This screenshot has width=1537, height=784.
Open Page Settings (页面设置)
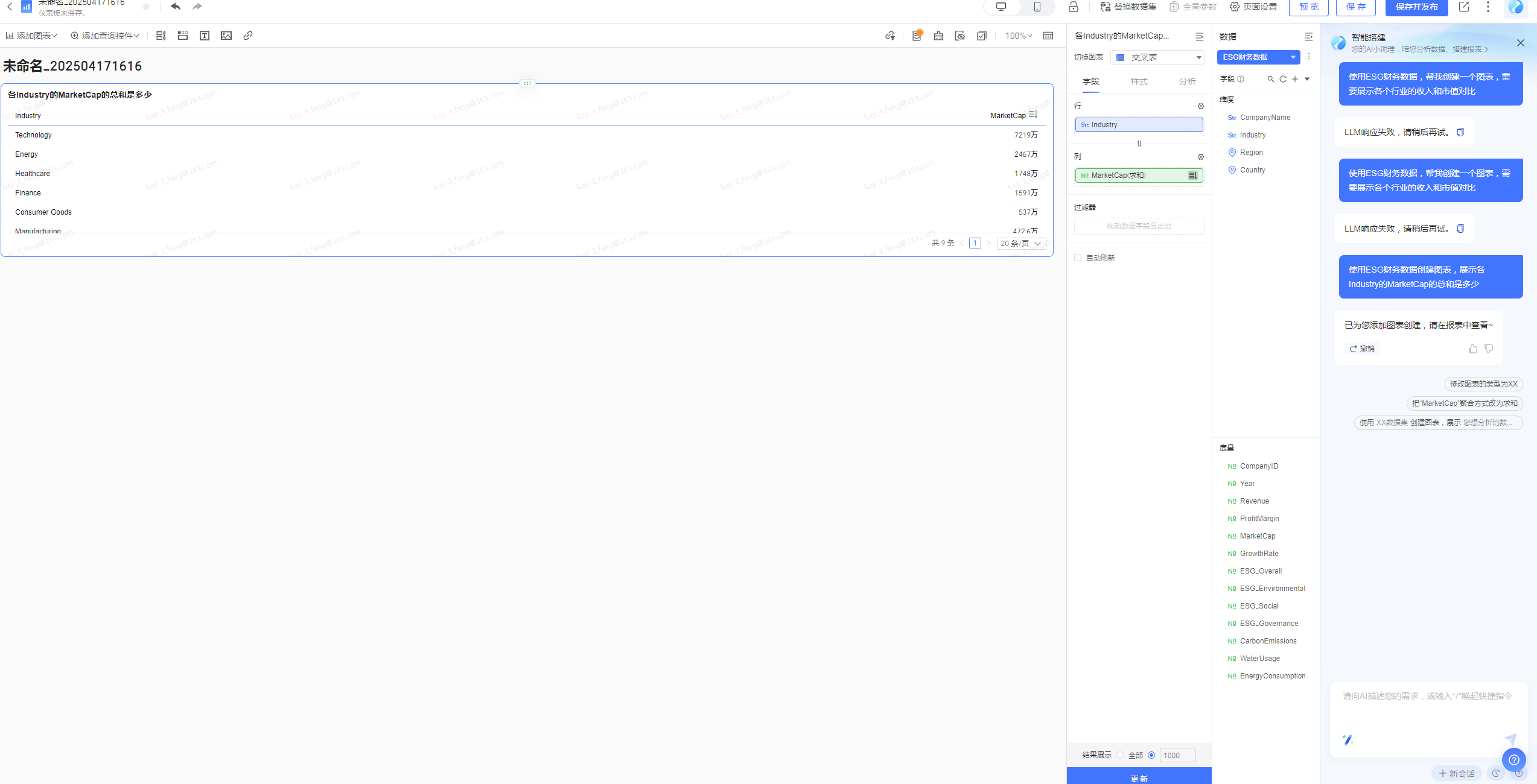pos(1254,7)
